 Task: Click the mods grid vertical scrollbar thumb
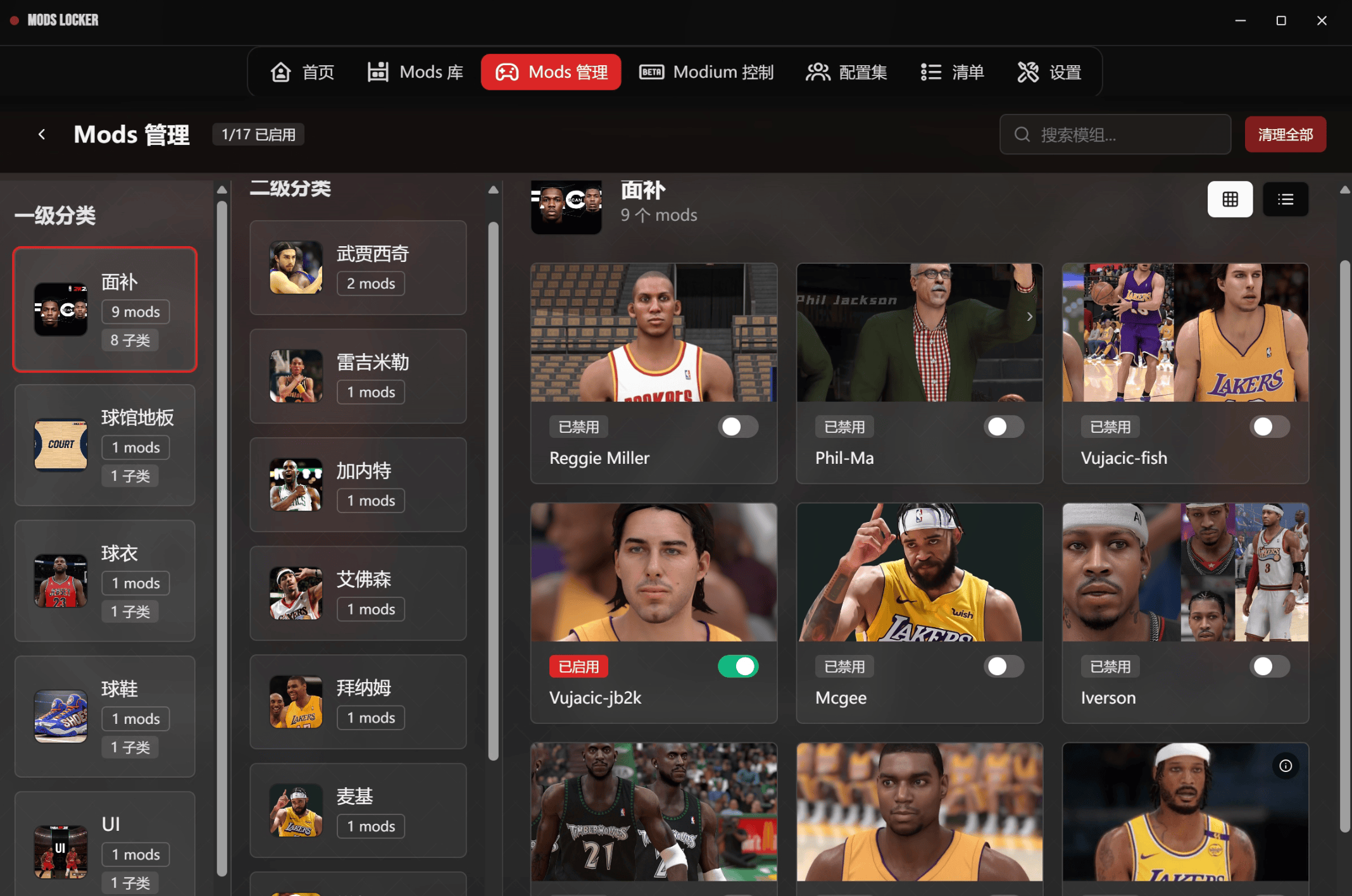(x=1345, y=545)
